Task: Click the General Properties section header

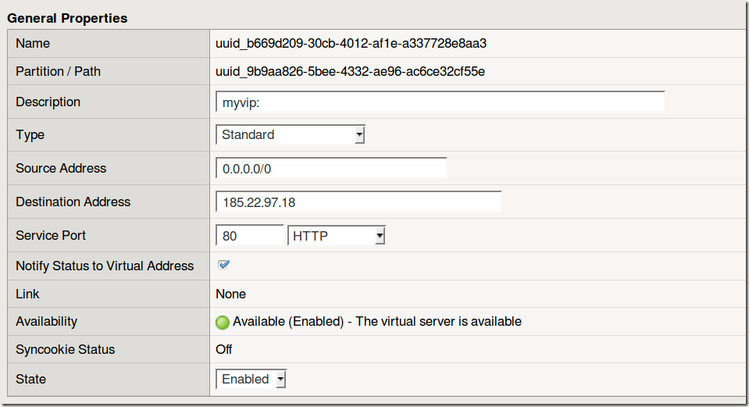Action: (67, 18)
